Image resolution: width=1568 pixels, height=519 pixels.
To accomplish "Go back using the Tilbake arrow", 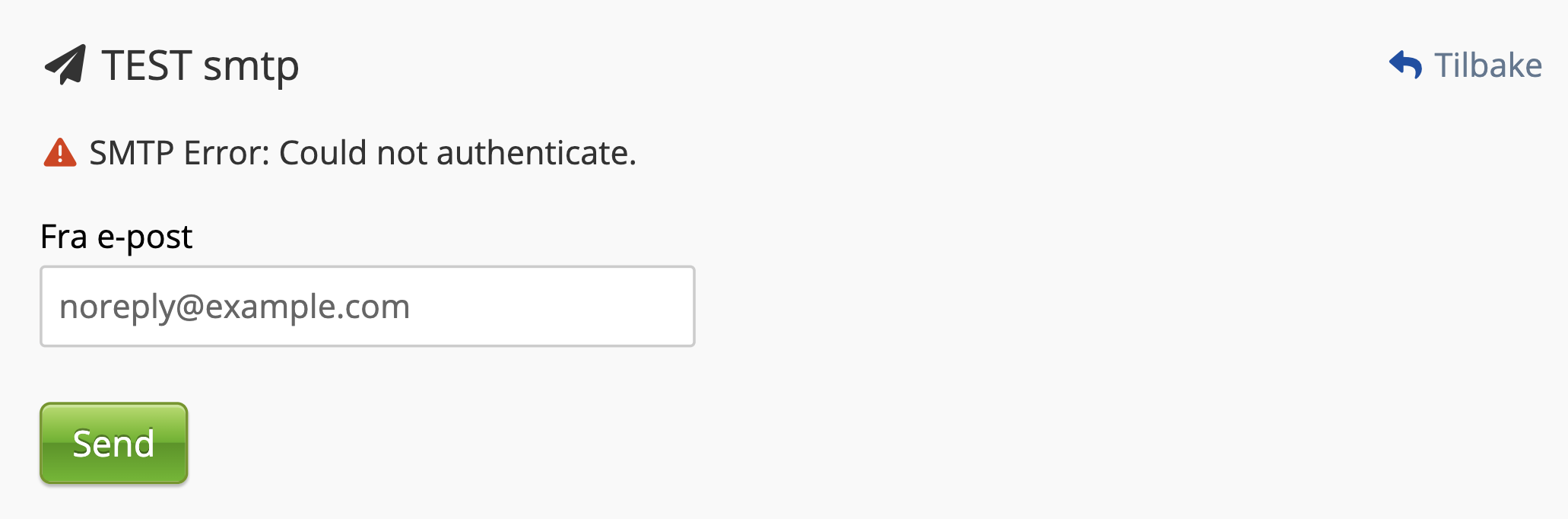I will point(1405,65).
